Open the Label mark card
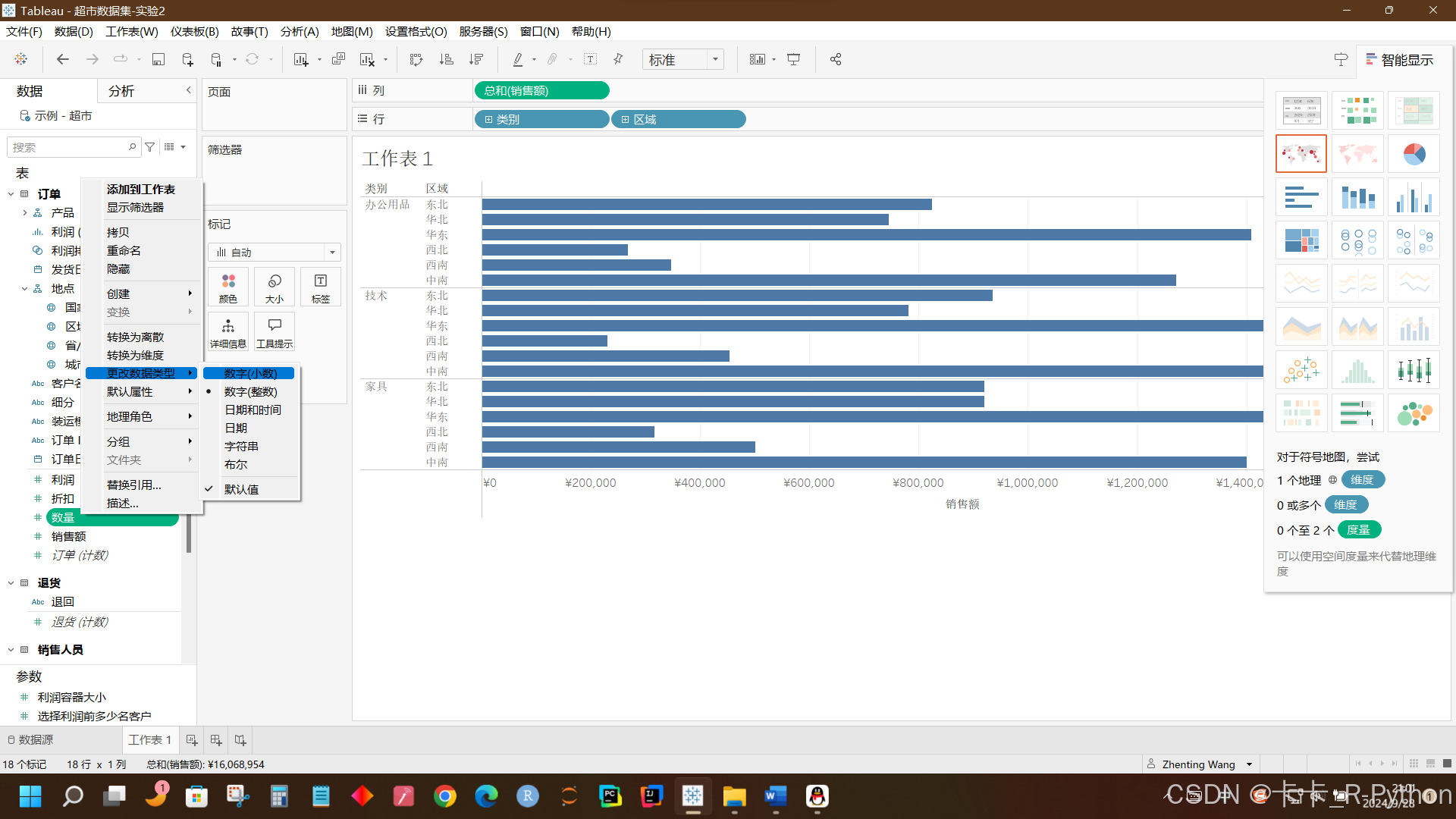Image resolution: width=1456 pixels, height=819 pixels. (321, 287)
